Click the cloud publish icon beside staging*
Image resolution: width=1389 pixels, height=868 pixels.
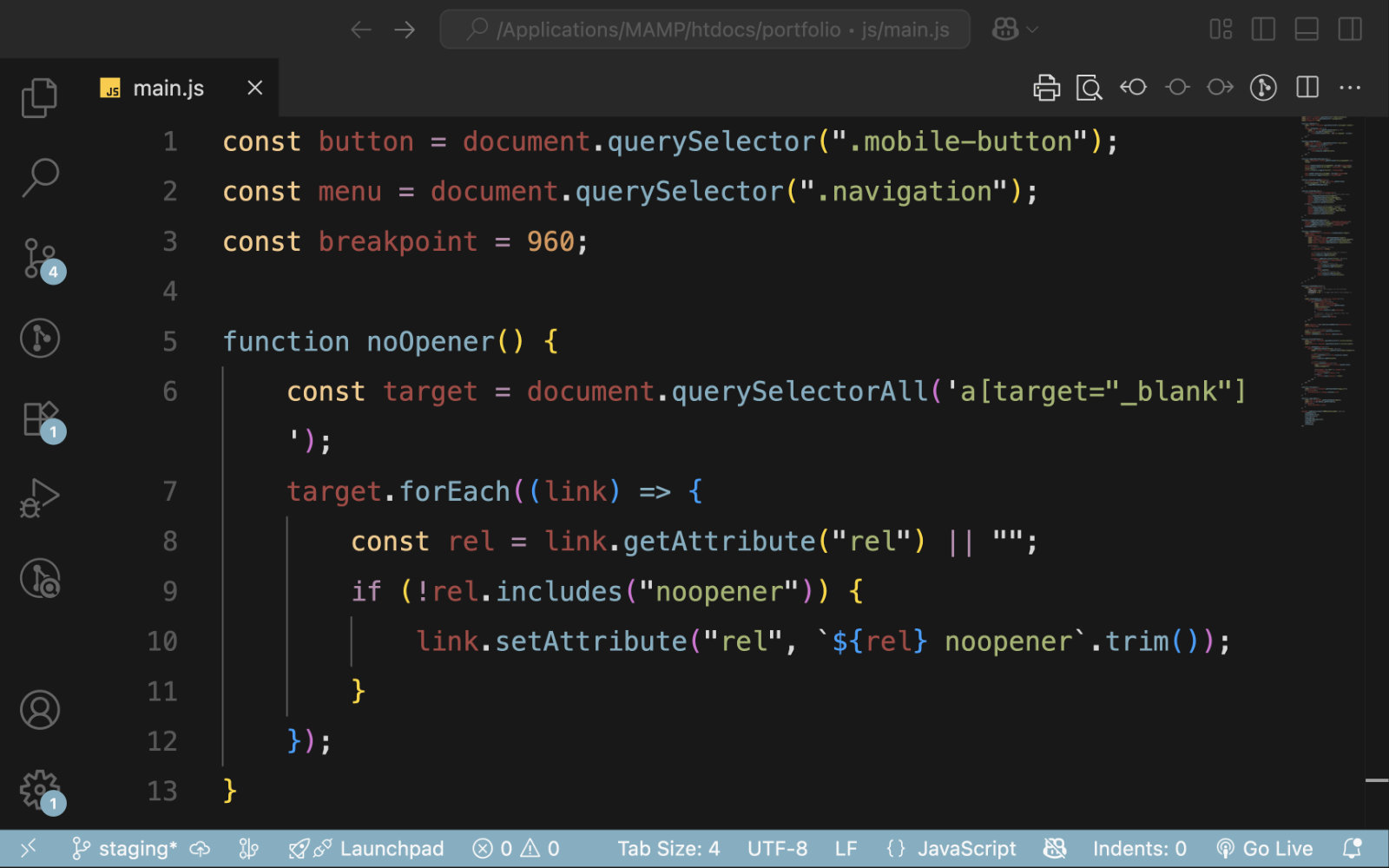[x=201, y=848]
